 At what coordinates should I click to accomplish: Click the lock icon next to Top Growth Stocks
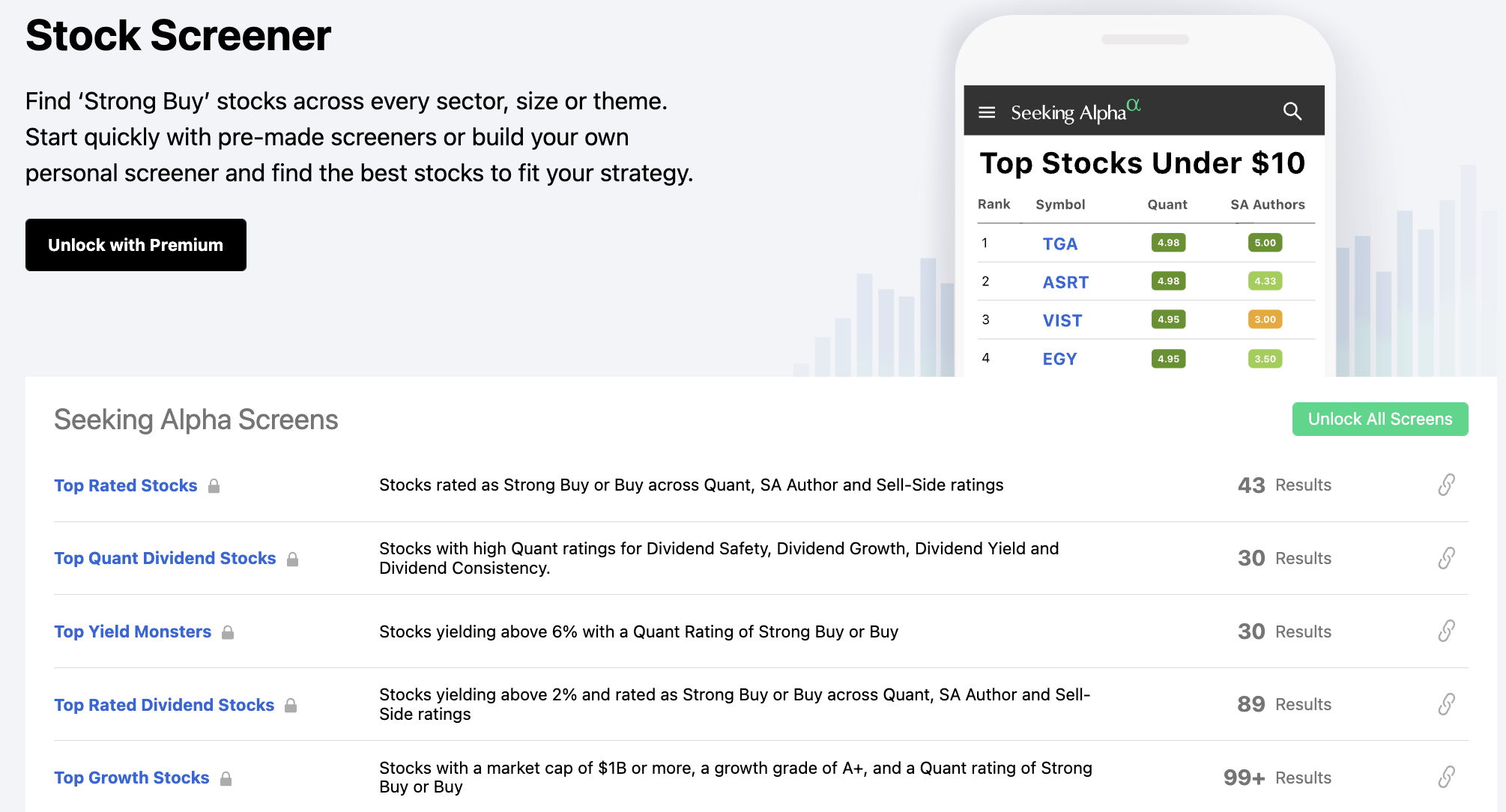(x=227, y=778)
